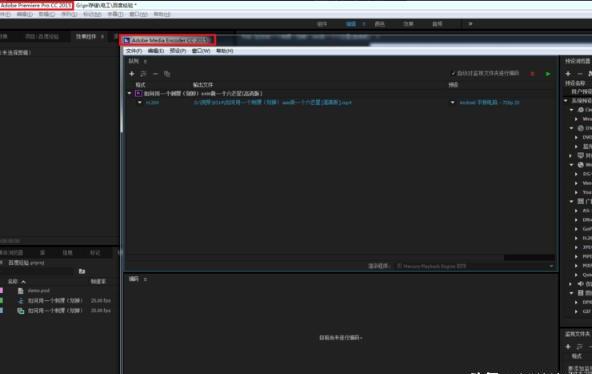The image size is (592, 374).
Task: Click the blue H.264 format link
Action: point(152,102)
